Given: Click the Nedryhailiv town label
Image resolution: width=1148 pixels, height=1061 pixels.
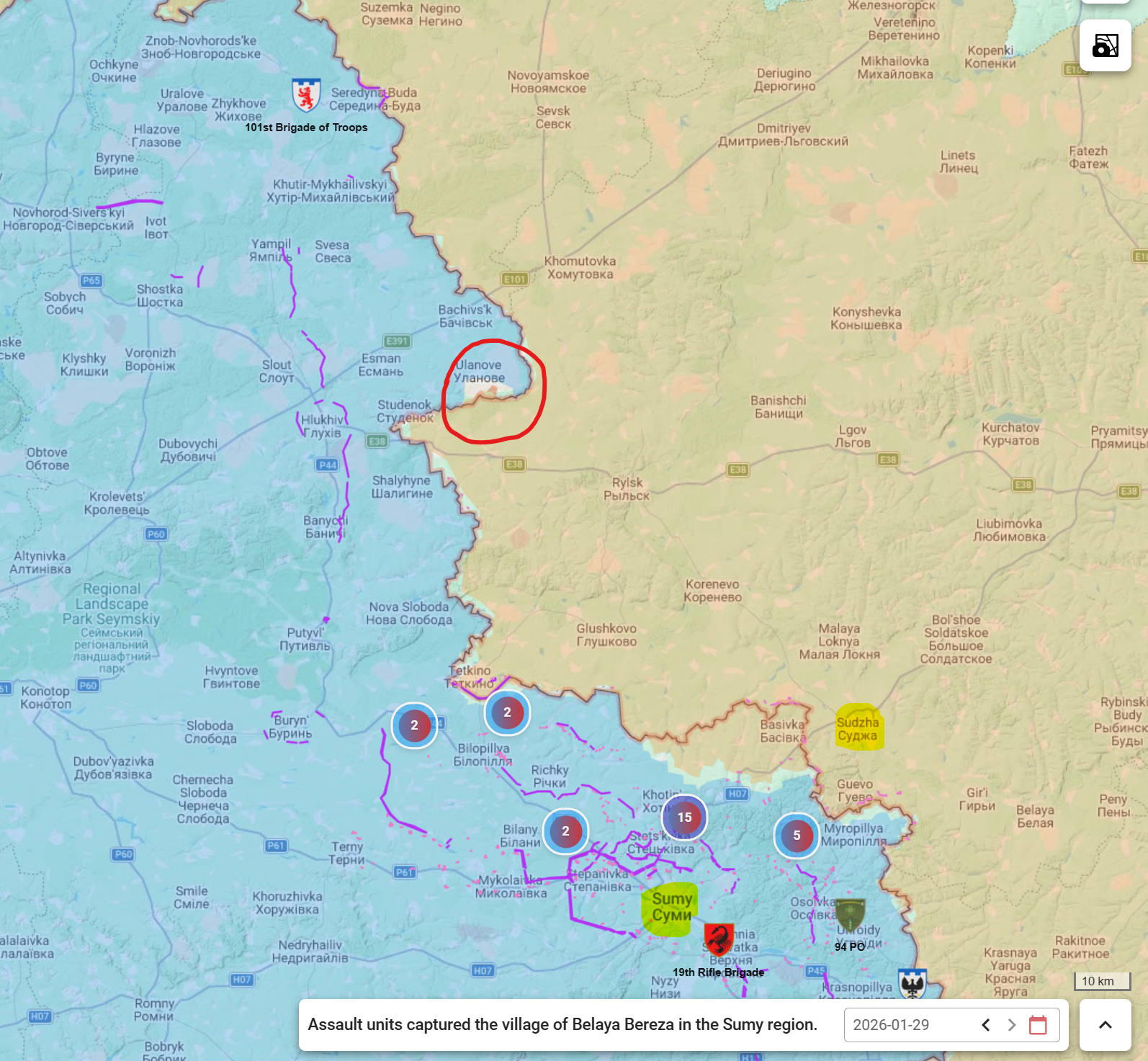Looking at the screenshot, I should pos(310,951).
